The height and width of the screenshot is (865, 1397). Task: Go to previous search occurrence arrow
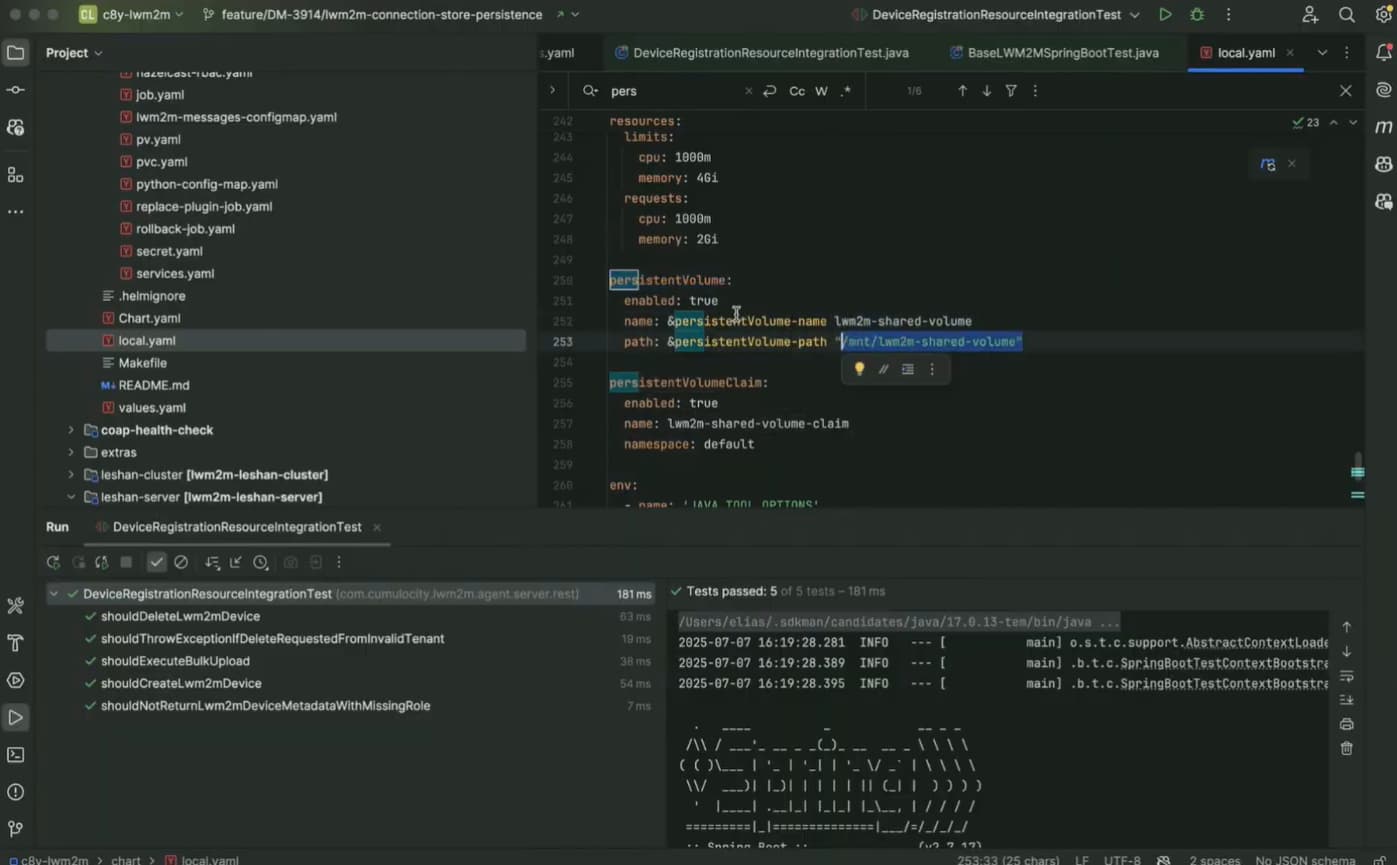[962, 91]
